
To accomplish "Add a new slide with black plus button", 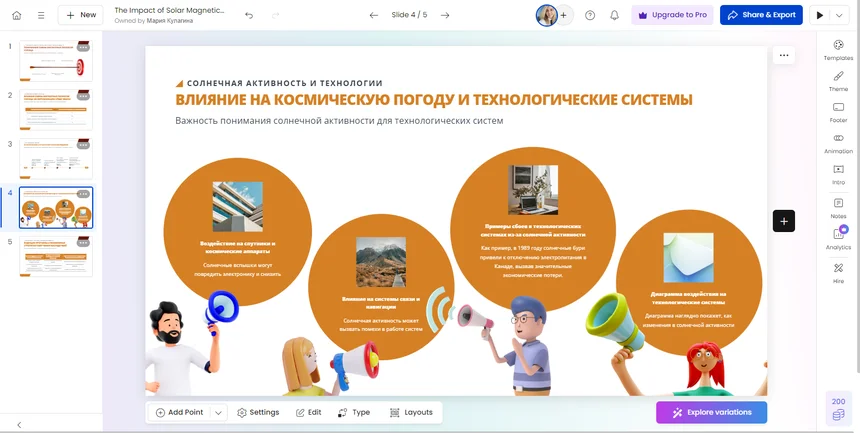I will pyautogui.click(x=784, y=221).
